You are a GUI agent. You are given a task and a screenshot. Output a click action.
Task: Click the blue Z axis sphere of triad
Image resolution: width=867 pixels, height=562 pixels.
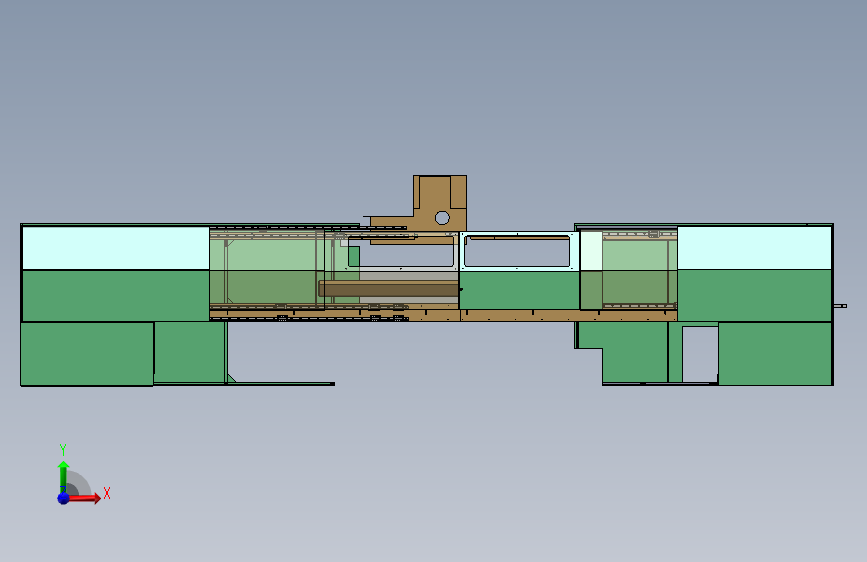(x=64, y=498)
